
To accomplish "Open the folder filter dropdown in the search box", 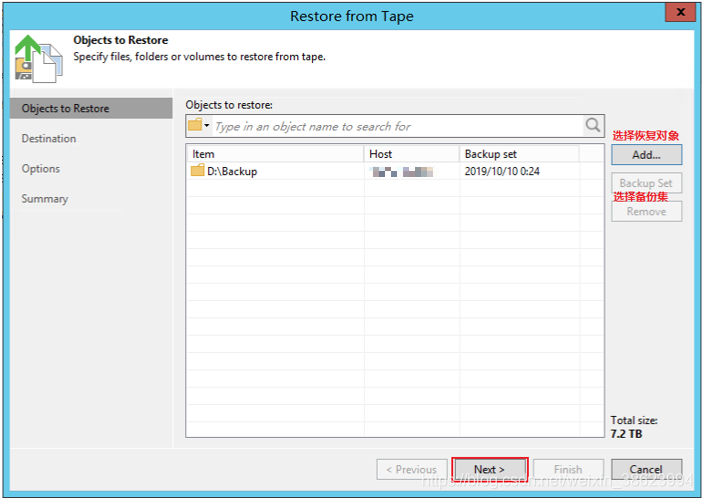I will click(199, 126).
